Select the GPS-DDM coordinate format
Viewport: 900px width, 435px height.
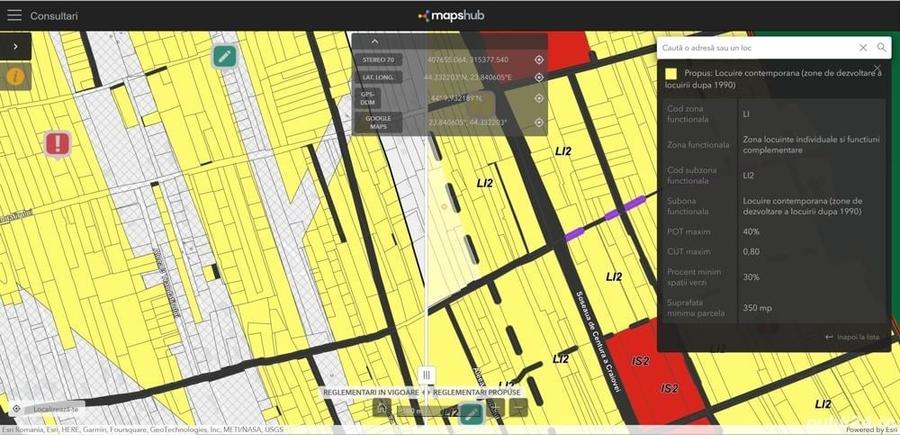[x=367, y=98]
